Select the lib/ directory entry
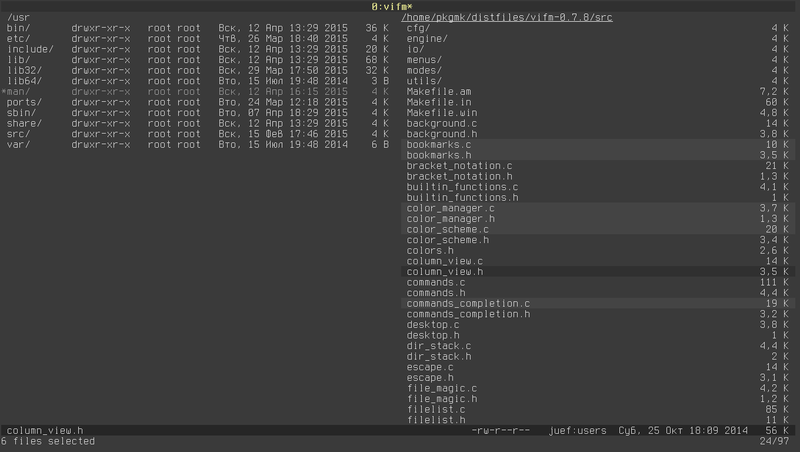The height and width of the screenshot is (452, 800). tap(197, 60)
